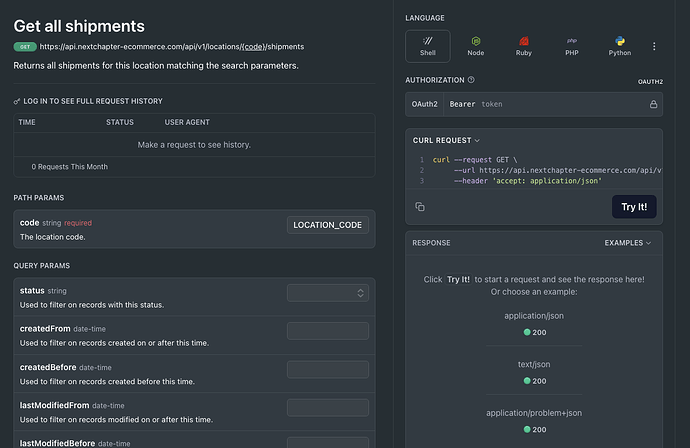
Task: Click the authorization help question icon
Action: pyautogui.click(x=471, y=80)
